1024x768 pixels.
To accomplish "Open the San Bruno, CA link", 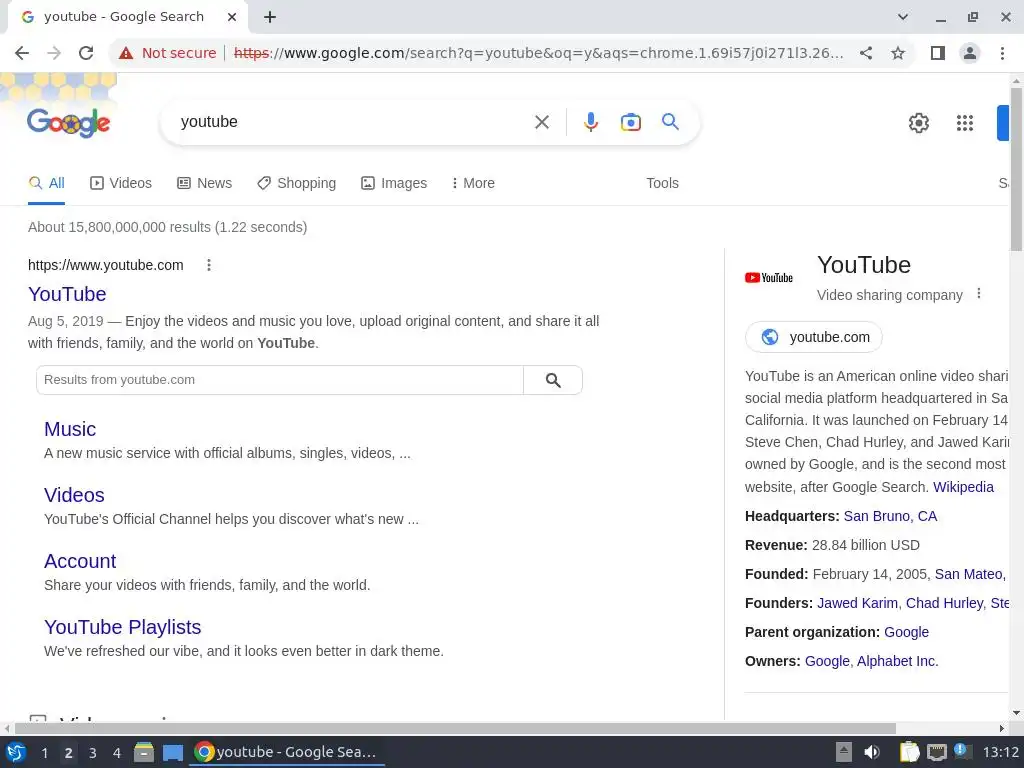I will 890,517.
